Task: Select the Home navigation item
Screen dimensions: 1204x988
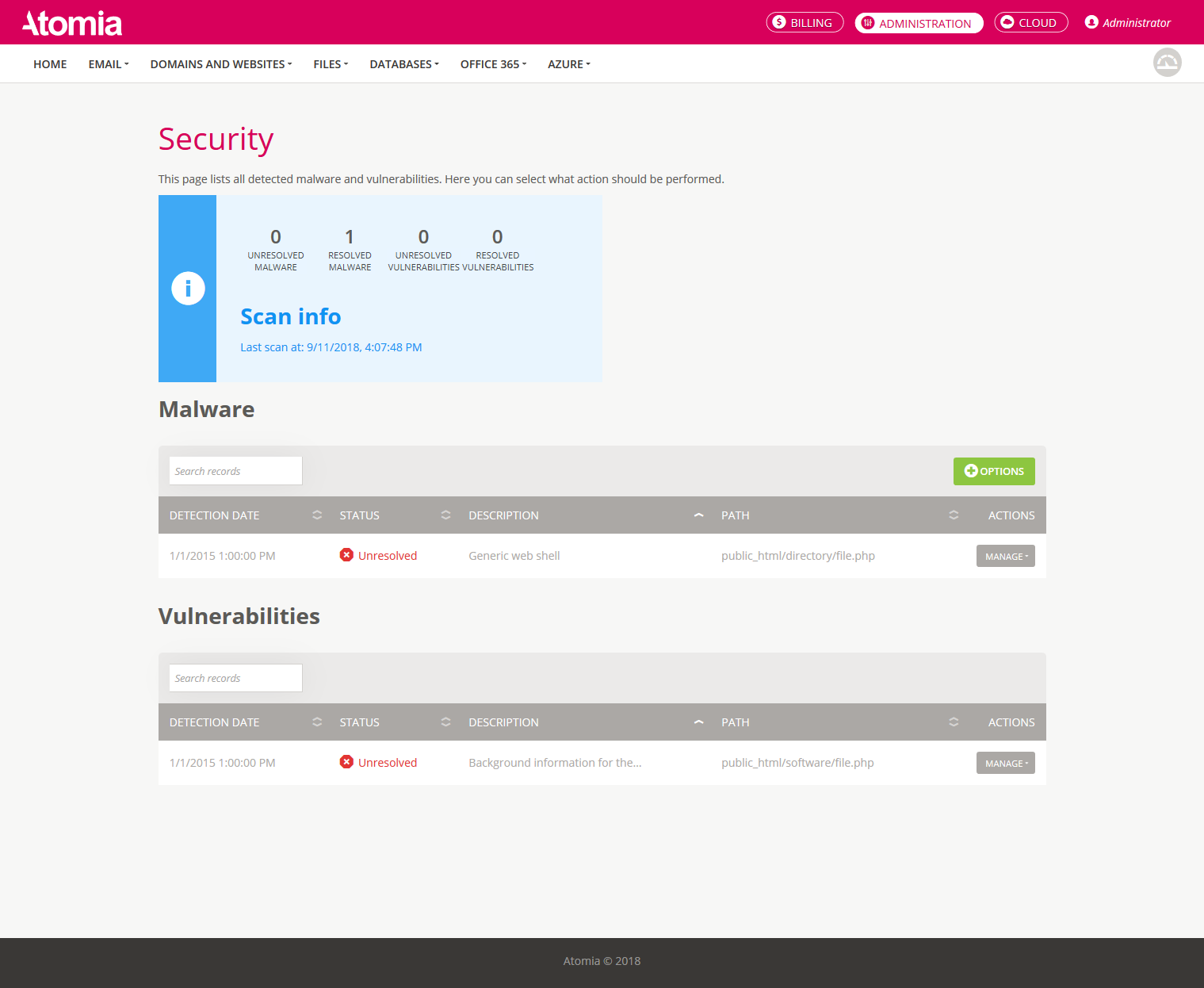Action: tap(50, 63)
